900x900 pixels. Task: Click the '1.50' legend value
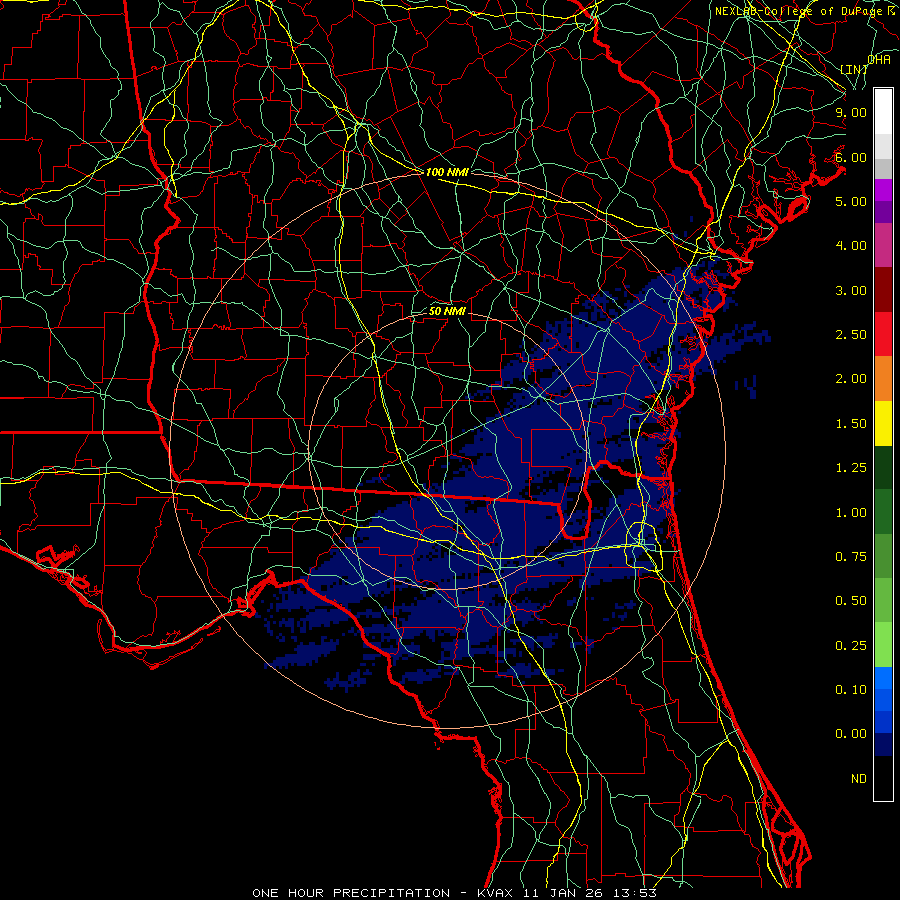pyautogui.click(x=851, y=424)
